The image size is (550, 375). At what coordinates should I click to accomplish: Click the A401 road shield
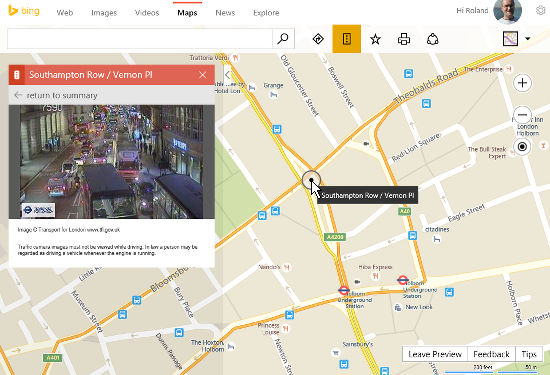(x=53, y=358)
